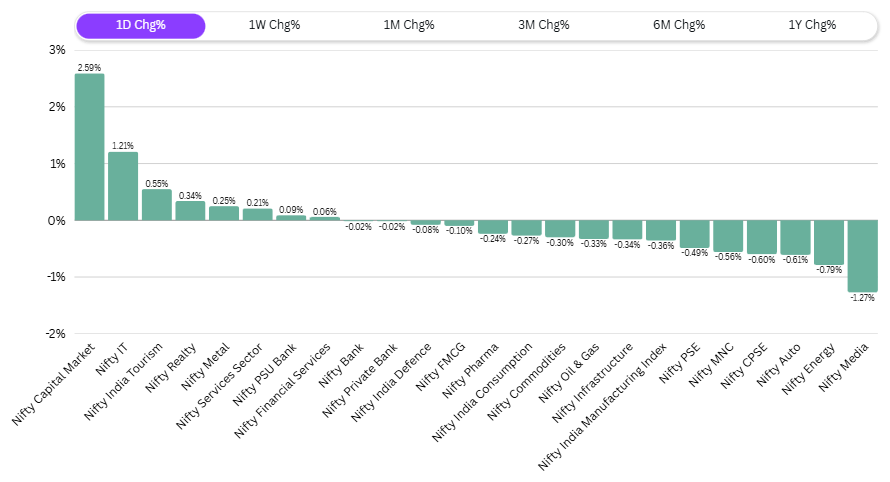The height and width of the screenshot is (482, 890).
Task: Select the Nifty India Tourism bar
Action: pyautogui.click(x=157, y=205)
